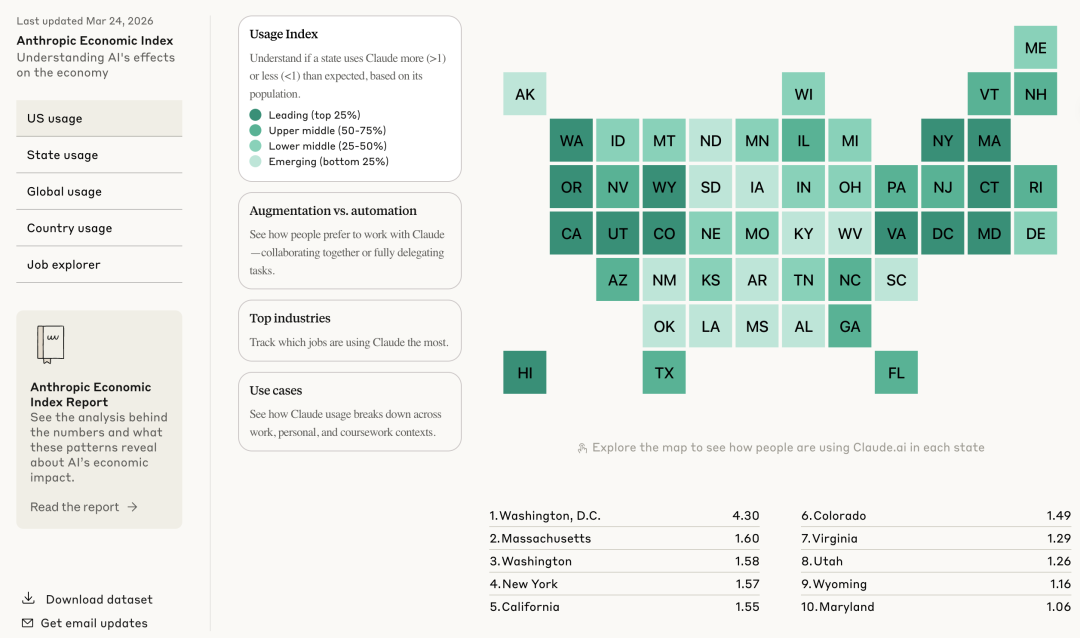Click the envelope email updates icon
This screenshot has width=1080, height=638.
(28, 623)
